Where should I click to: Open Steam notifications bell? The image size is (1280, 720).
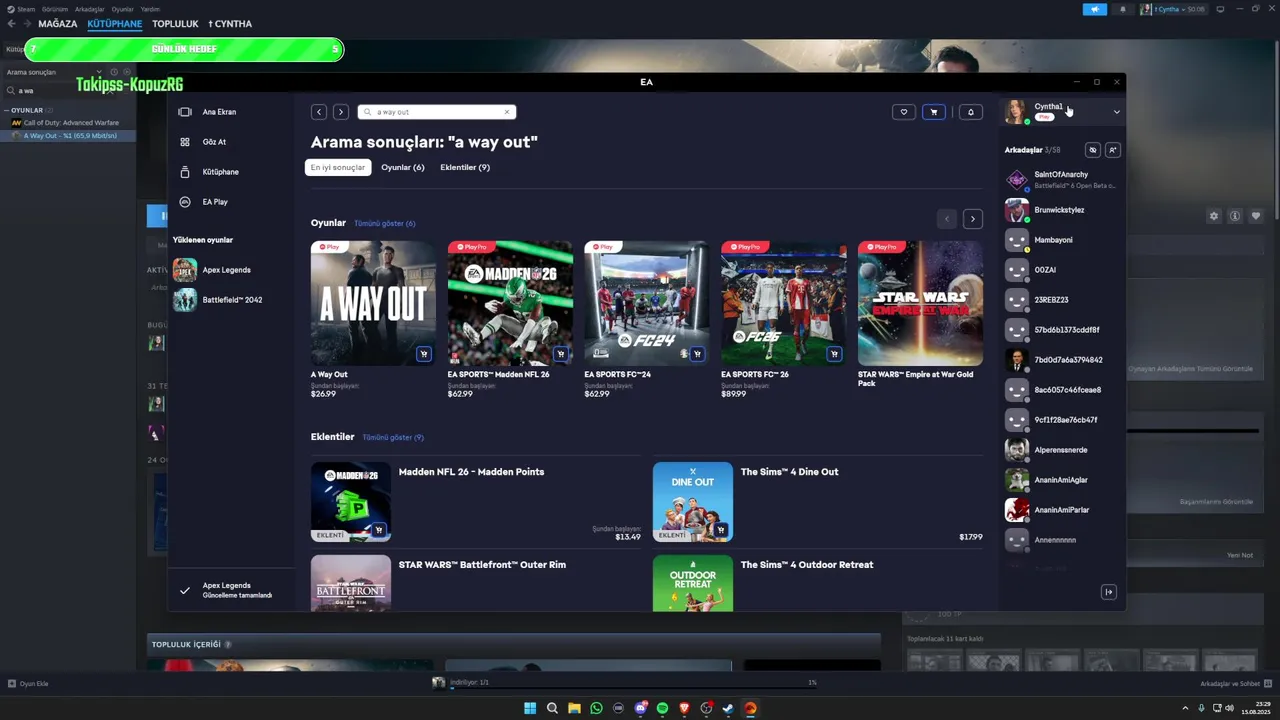pyautogui.click(x=1122, y=9)
